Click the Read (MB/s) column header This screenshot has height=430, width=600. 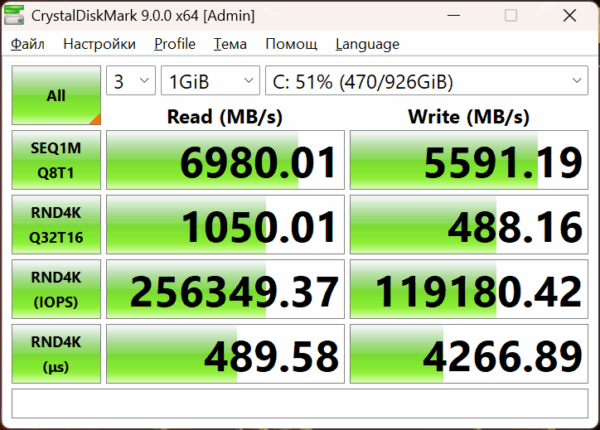(x=225, y=116)
